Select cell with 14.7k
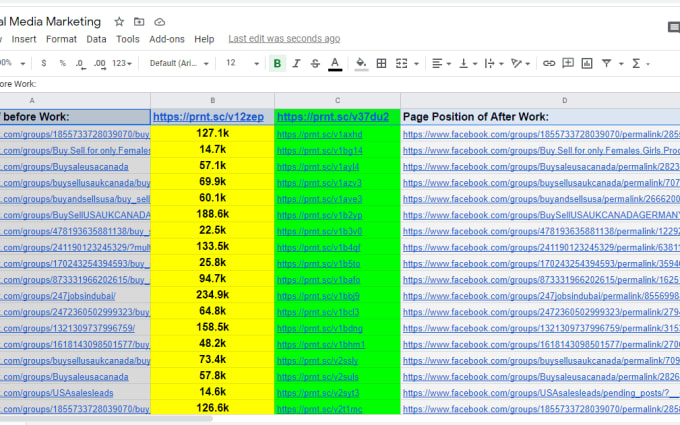This screenshot has height=425, width=680. tap(212, 149)
